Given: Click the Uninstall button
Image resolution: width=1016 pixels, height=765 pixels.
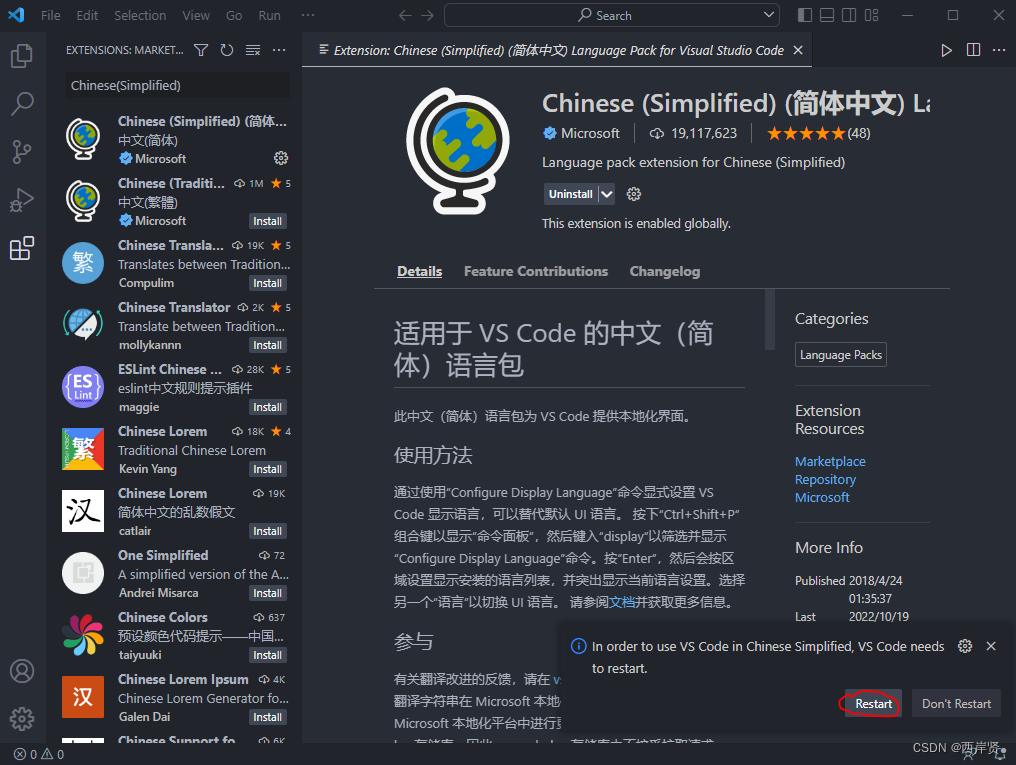Looking at the screenshot, I should click(x=571, y=194).
